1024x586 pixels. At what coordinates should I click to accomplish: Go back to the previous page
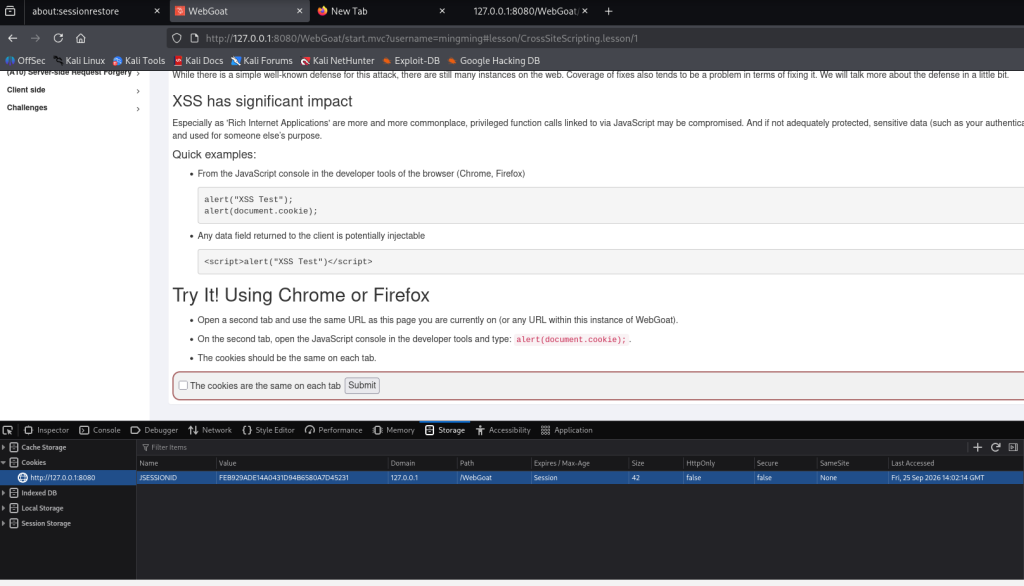click(12, 39)
